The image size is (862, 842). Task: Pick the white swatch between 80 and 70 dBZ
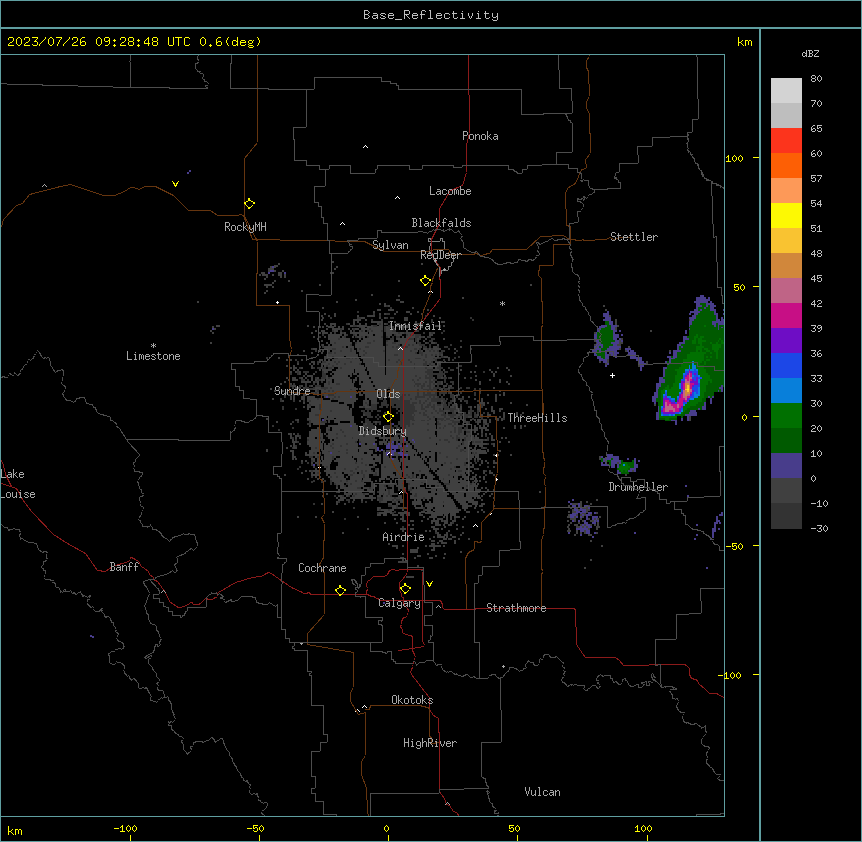click(786, 91)
